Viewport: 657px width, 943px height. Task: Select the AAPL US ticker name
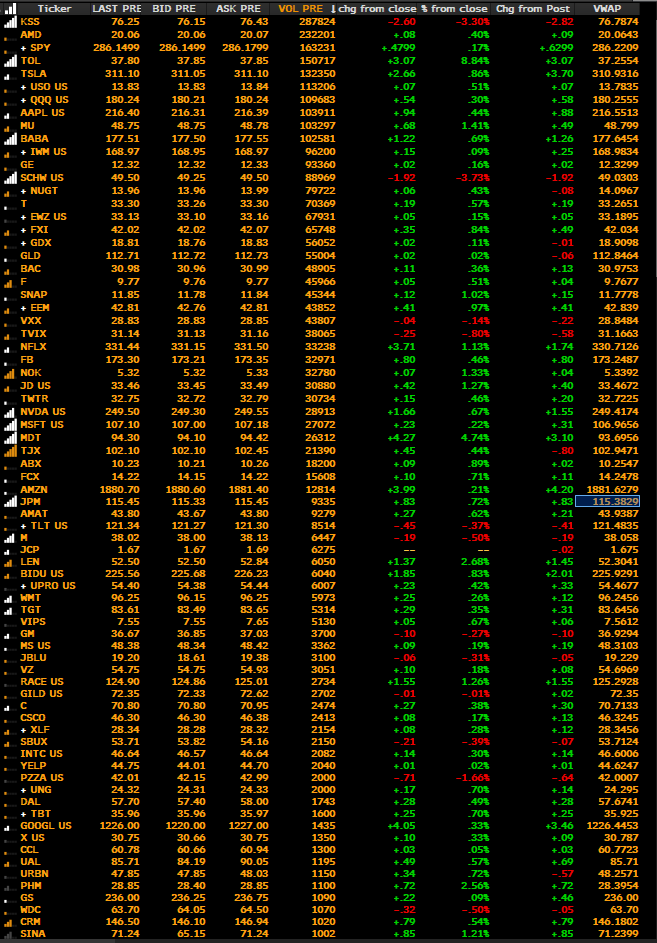point(42,112)
